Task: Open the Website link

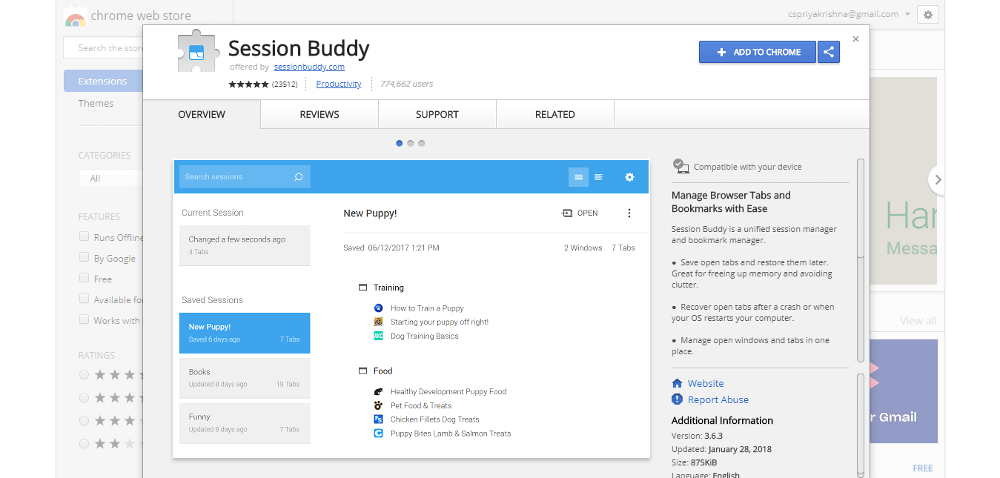Action: coord(705,384)
